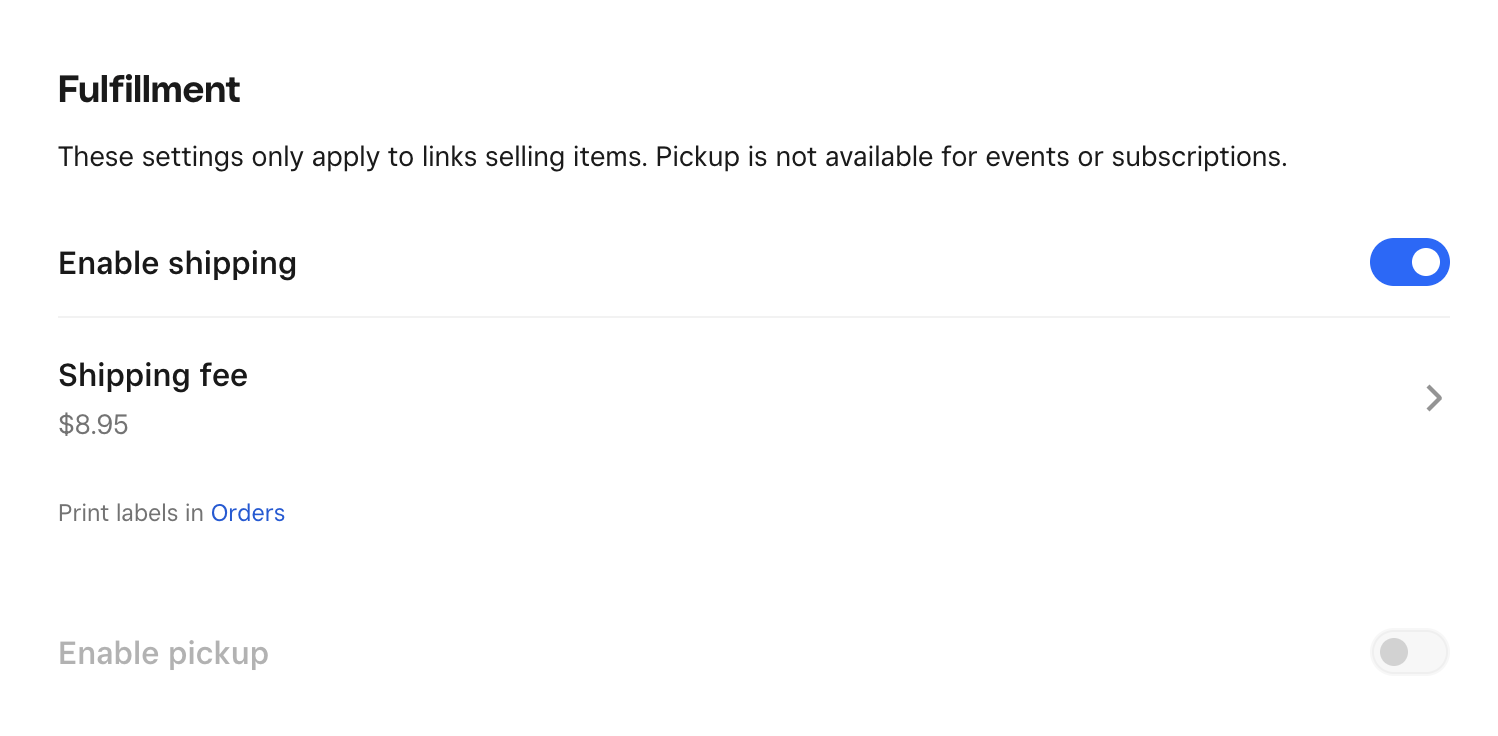
Task: Click the Enable shipping label text
Action: [177, 262]
